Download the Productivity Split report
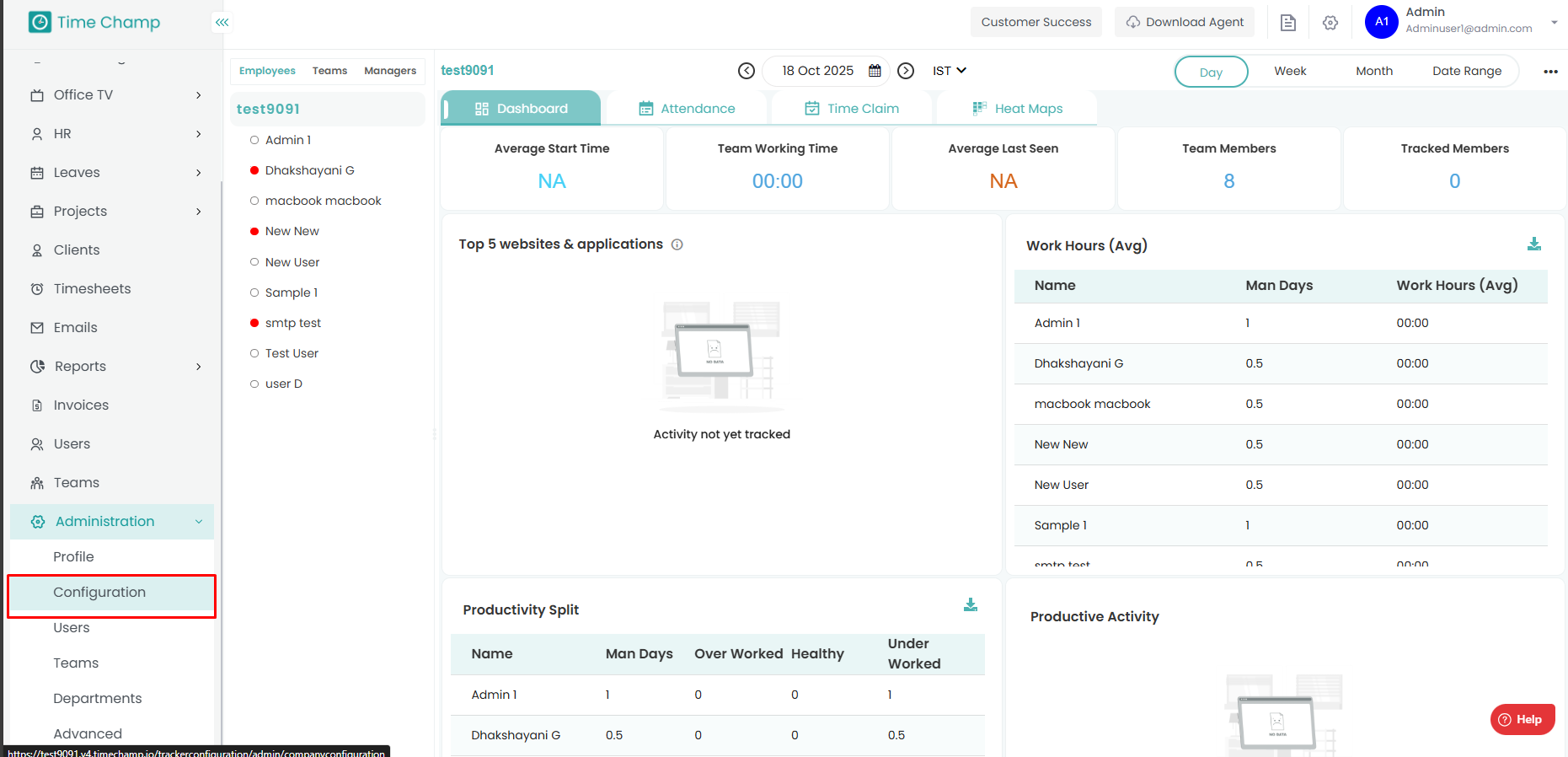1568x757 pixels. (x=971, y=605)
